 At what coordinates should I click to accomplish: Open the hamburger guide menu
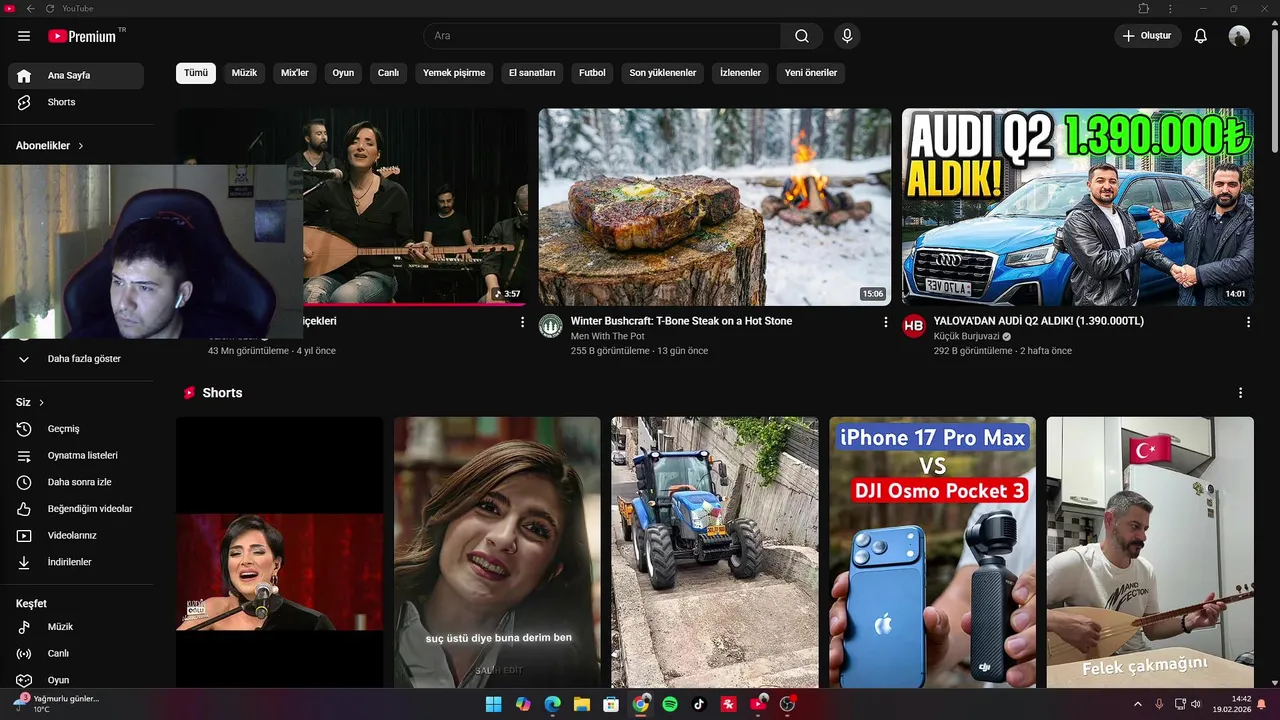point(24,36)
